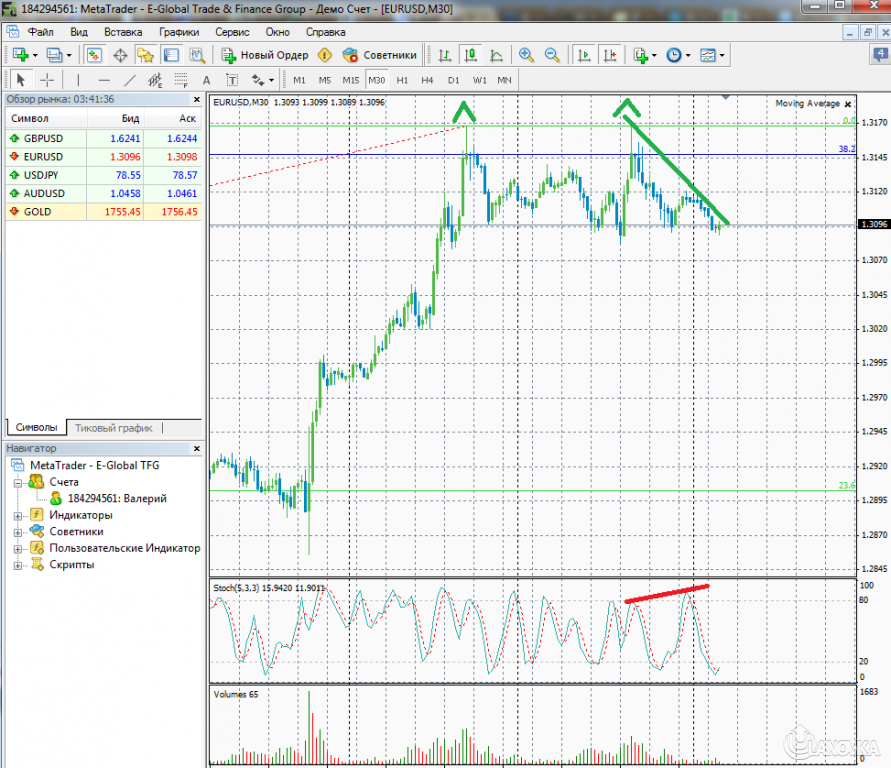The image size is (891, 768).
Task: Select the trendline drawing tool
Action: pos(129,80)
